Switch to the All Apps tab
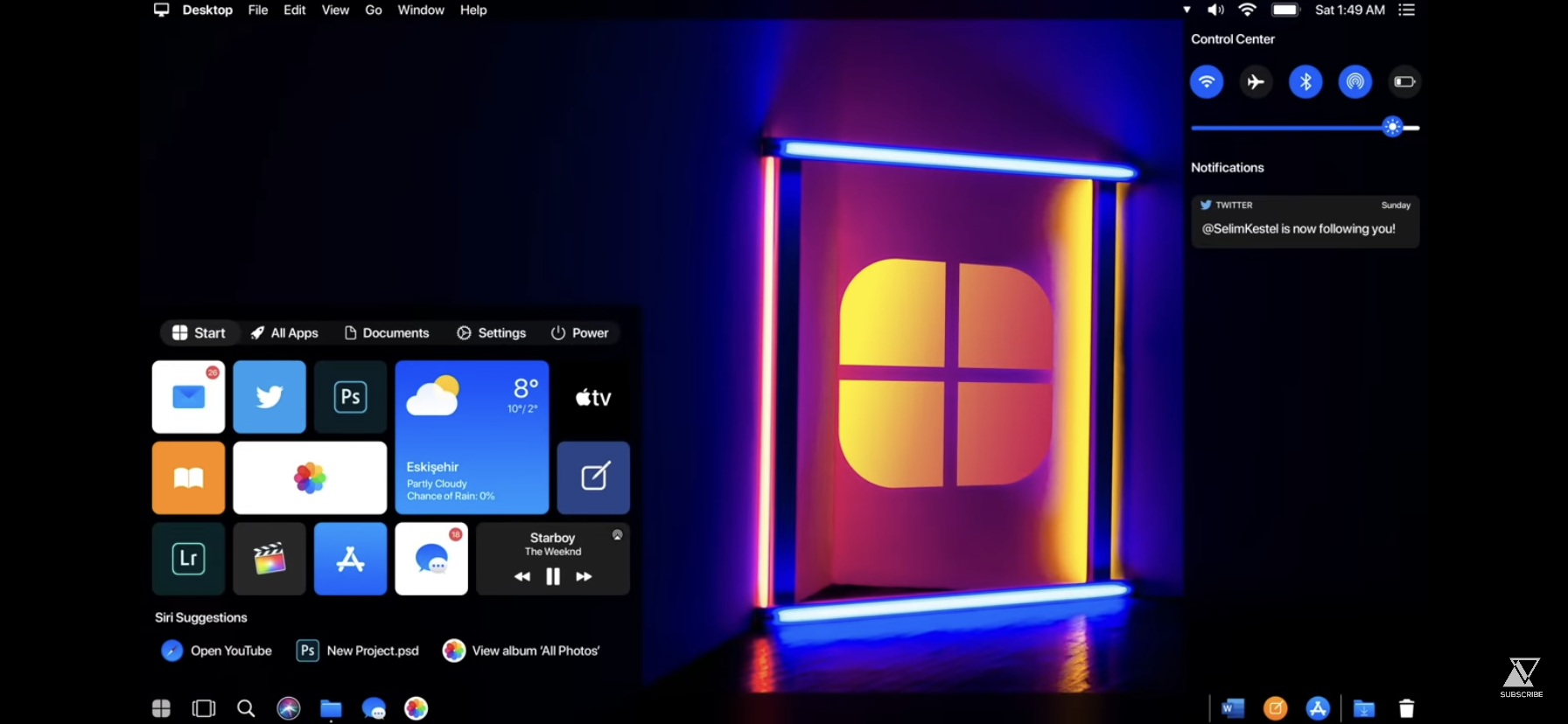 [x=284, y=333]
